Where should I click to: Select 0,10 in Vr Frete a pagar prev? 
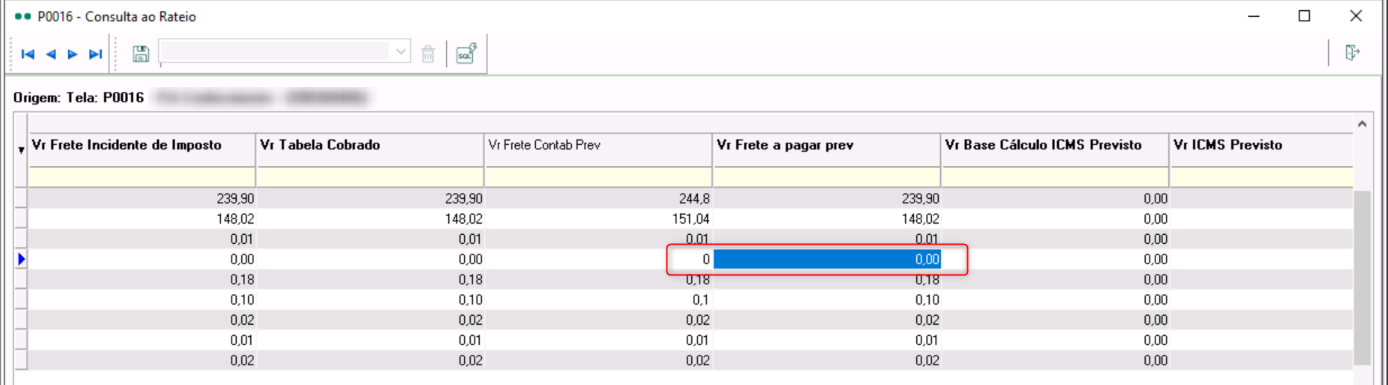(x=826, y=299)
